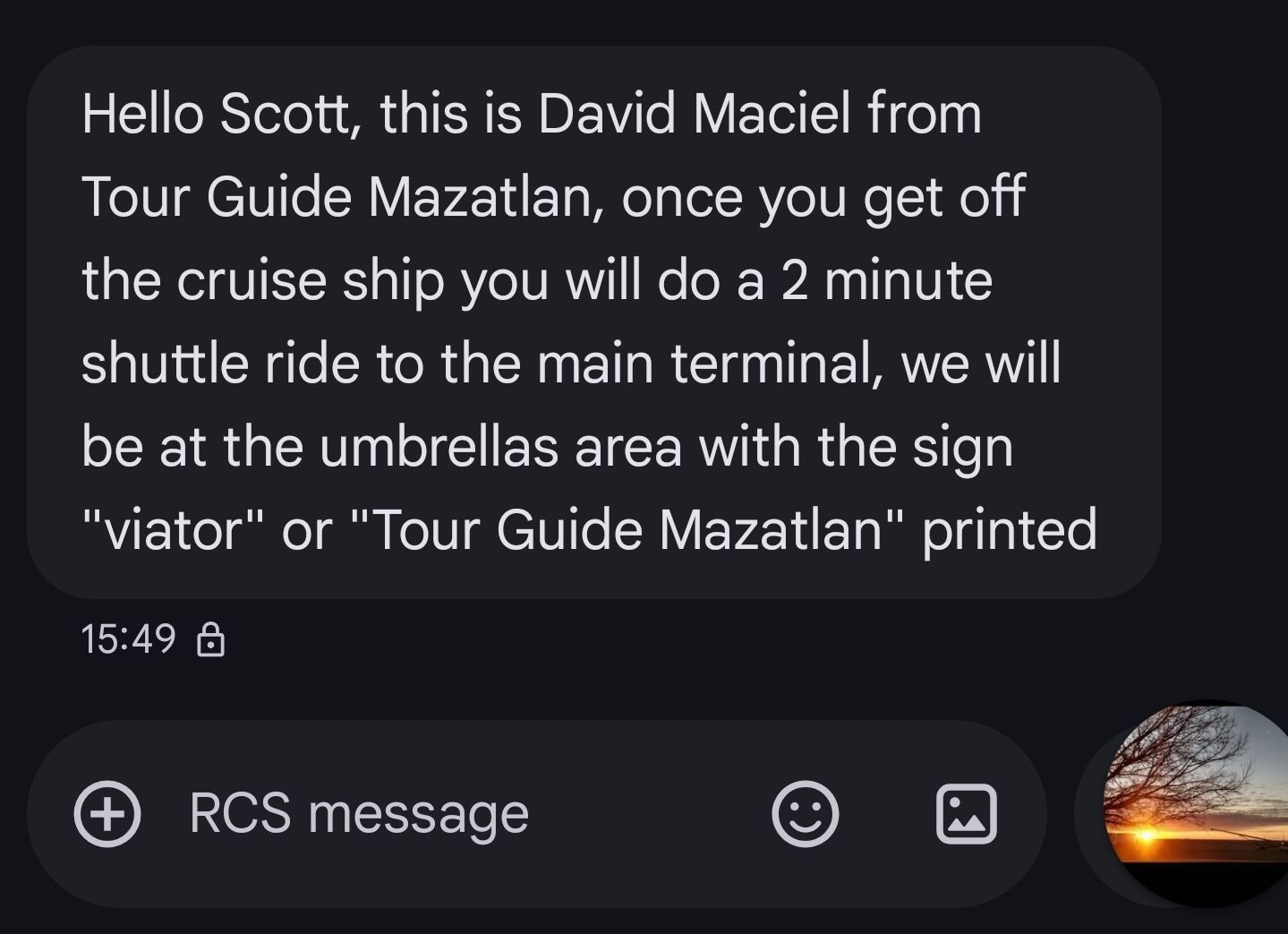This screenshot has width=1288, height=934.
Task: Tap the name David Maciel in the message
Action: coord(694,115)
